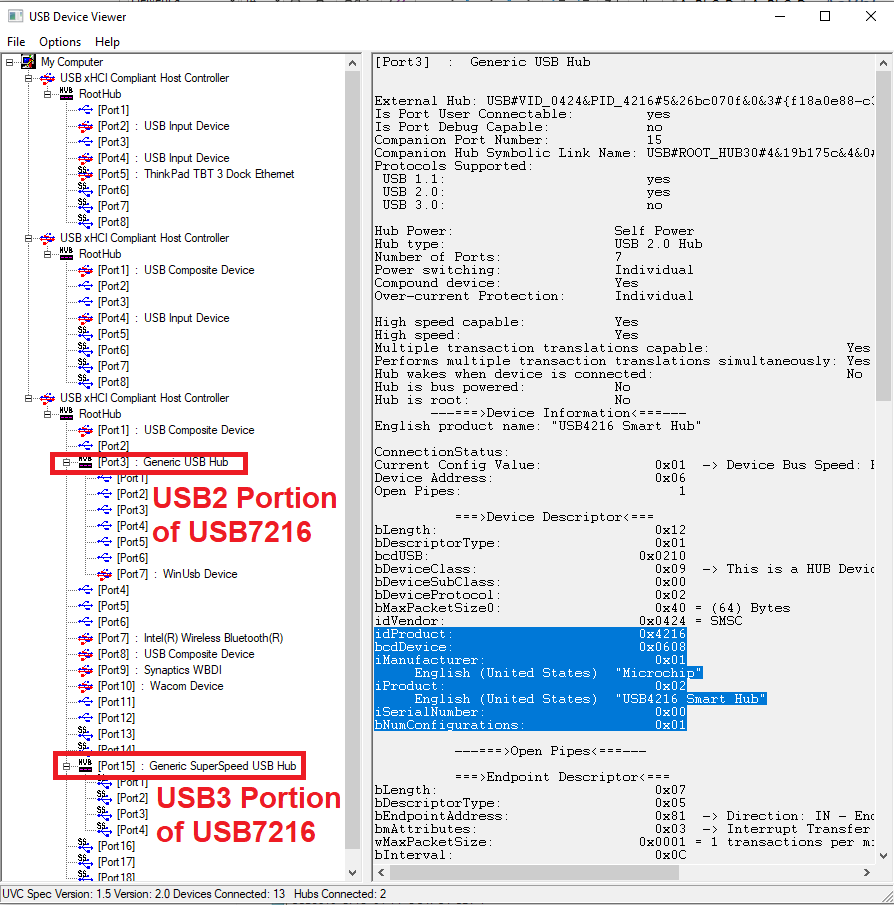The image size is (894, 905).
Task: Click the Port17 SuperSpeed port icon
Action: (85, 862)
